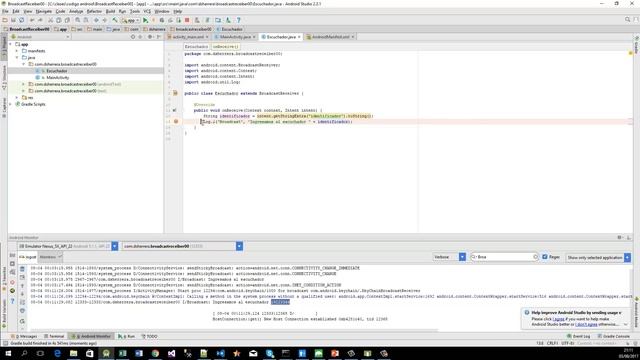The width and height of the screenshot is (640, 360).
Task: Click the Make Project hammer icon
Action: coord(115,20)
